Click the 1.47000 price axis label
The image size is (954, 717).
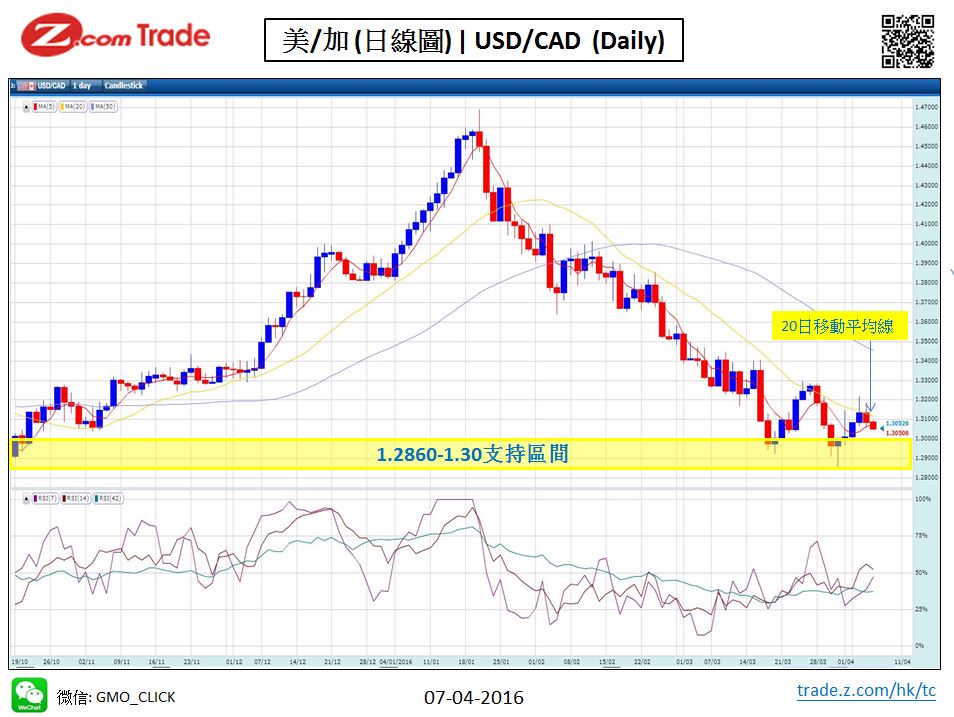927,107
